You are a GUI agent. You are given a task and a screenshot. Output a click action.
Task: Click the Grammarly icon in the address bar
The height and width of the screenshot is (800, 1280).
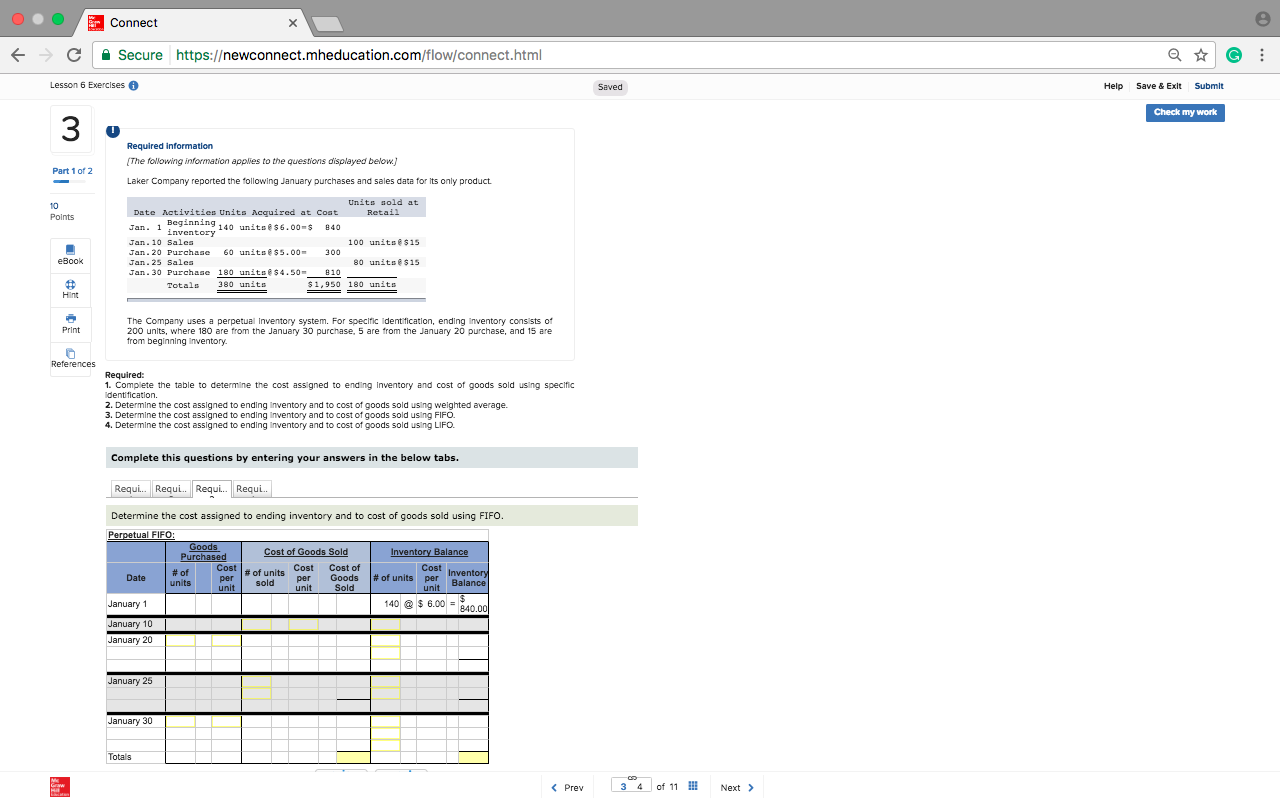click(x=1234, y=55)
